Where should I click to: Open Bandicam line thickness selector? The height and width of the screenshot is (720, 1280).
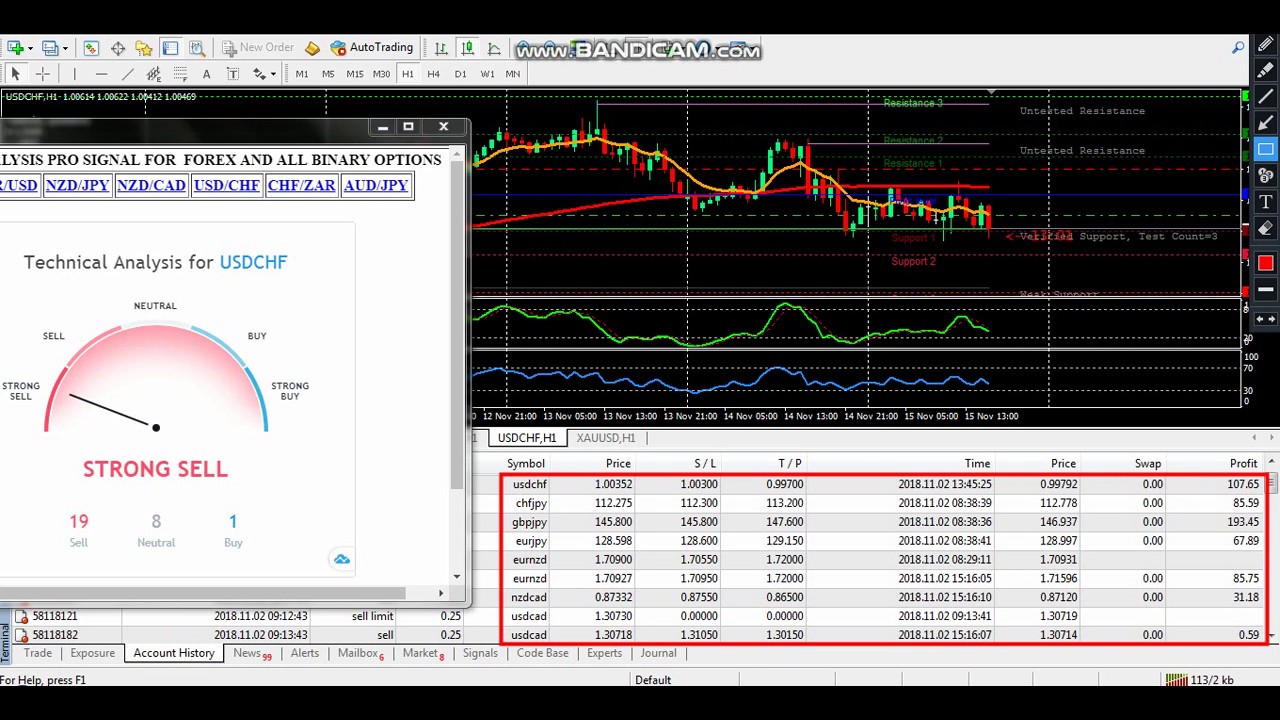click(1266, 289)
